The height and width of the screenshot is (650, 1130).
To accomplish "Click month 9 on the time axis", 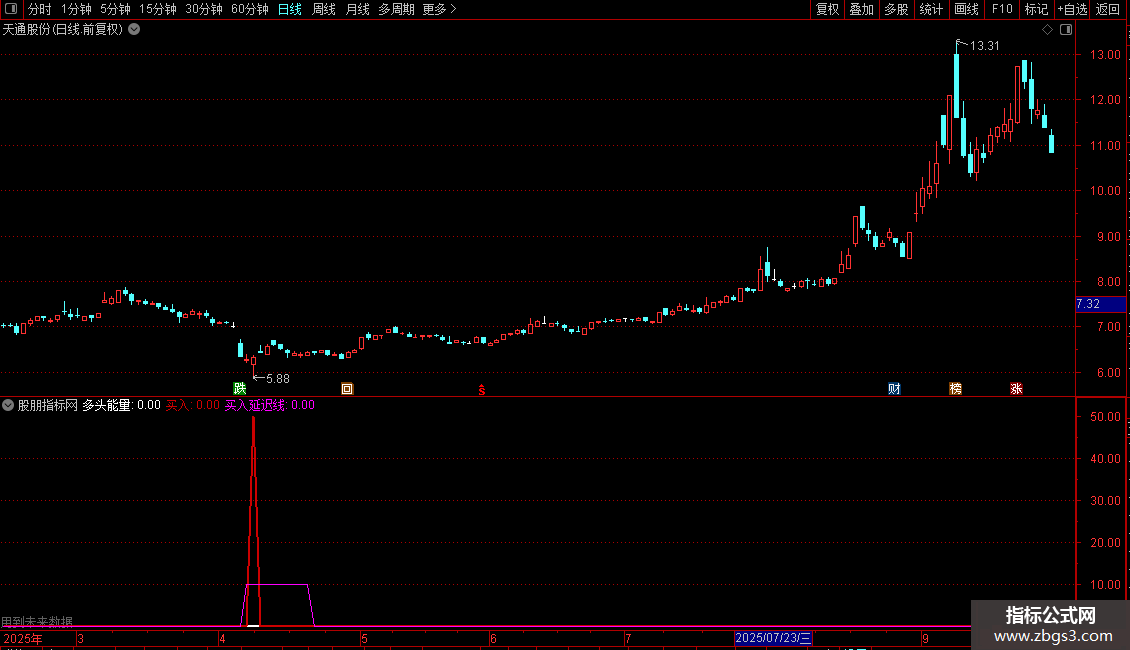I will pos(925,639).
